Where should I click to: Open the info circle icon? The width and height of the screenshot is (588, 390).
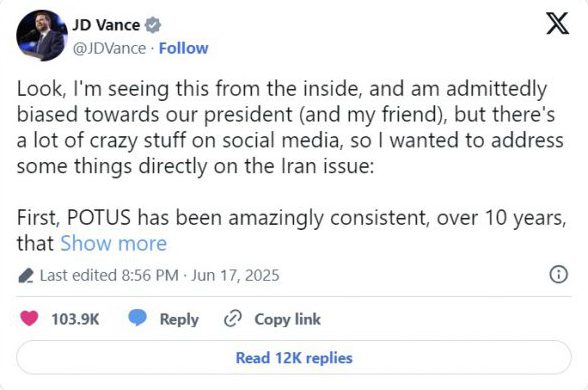click(x=558, y=274)
